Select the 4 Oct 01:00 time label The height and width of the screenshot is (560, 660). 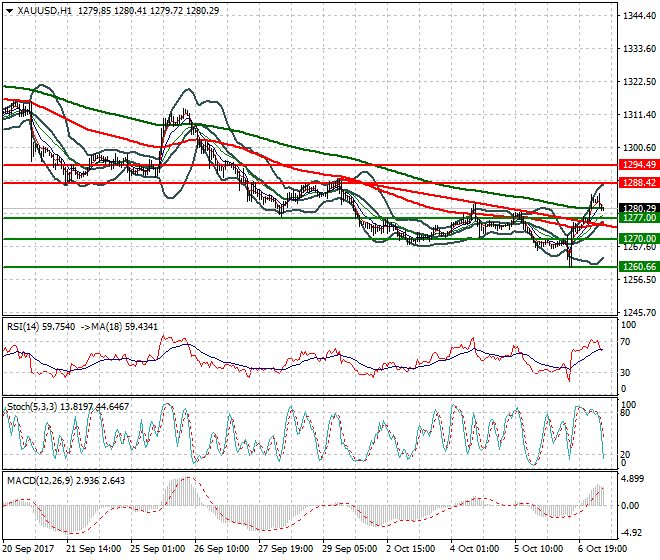click(x=475, y=549)
